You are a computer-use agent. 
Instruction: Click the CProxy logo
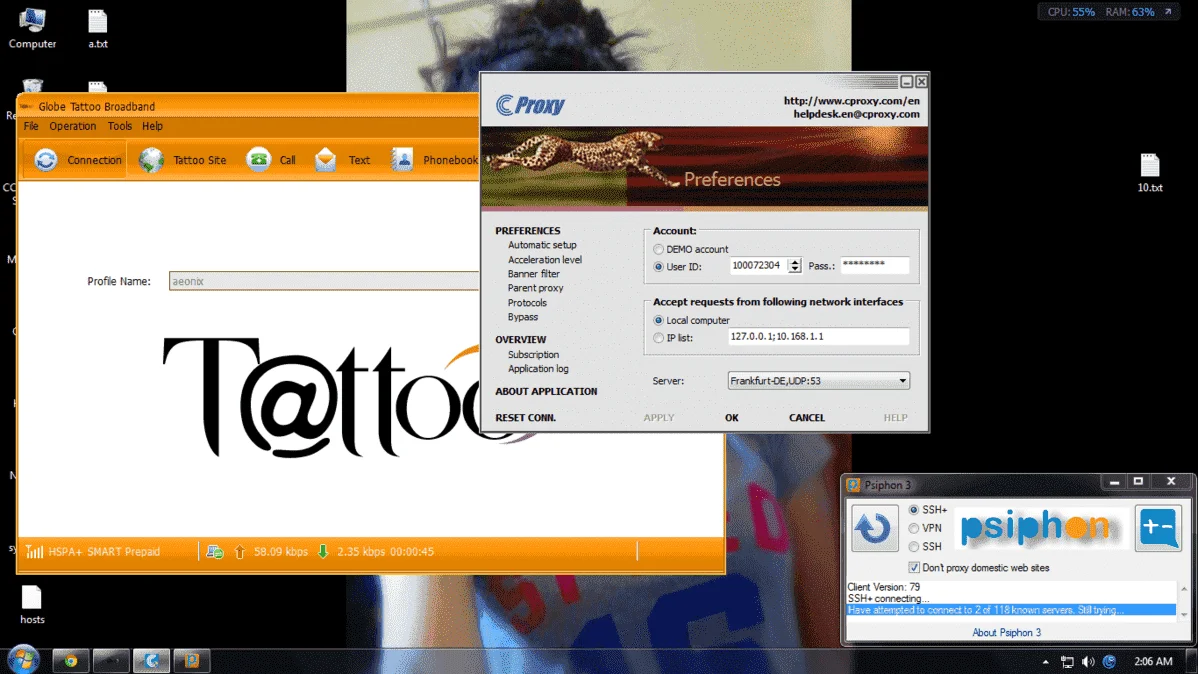[530, 105]
